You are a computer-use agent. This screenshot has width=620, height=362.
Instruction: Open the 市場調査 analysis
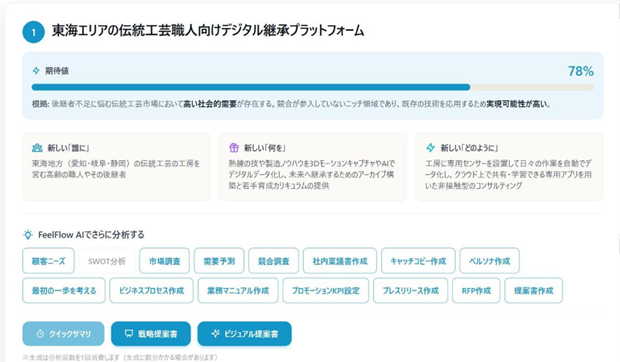point(164,261)
